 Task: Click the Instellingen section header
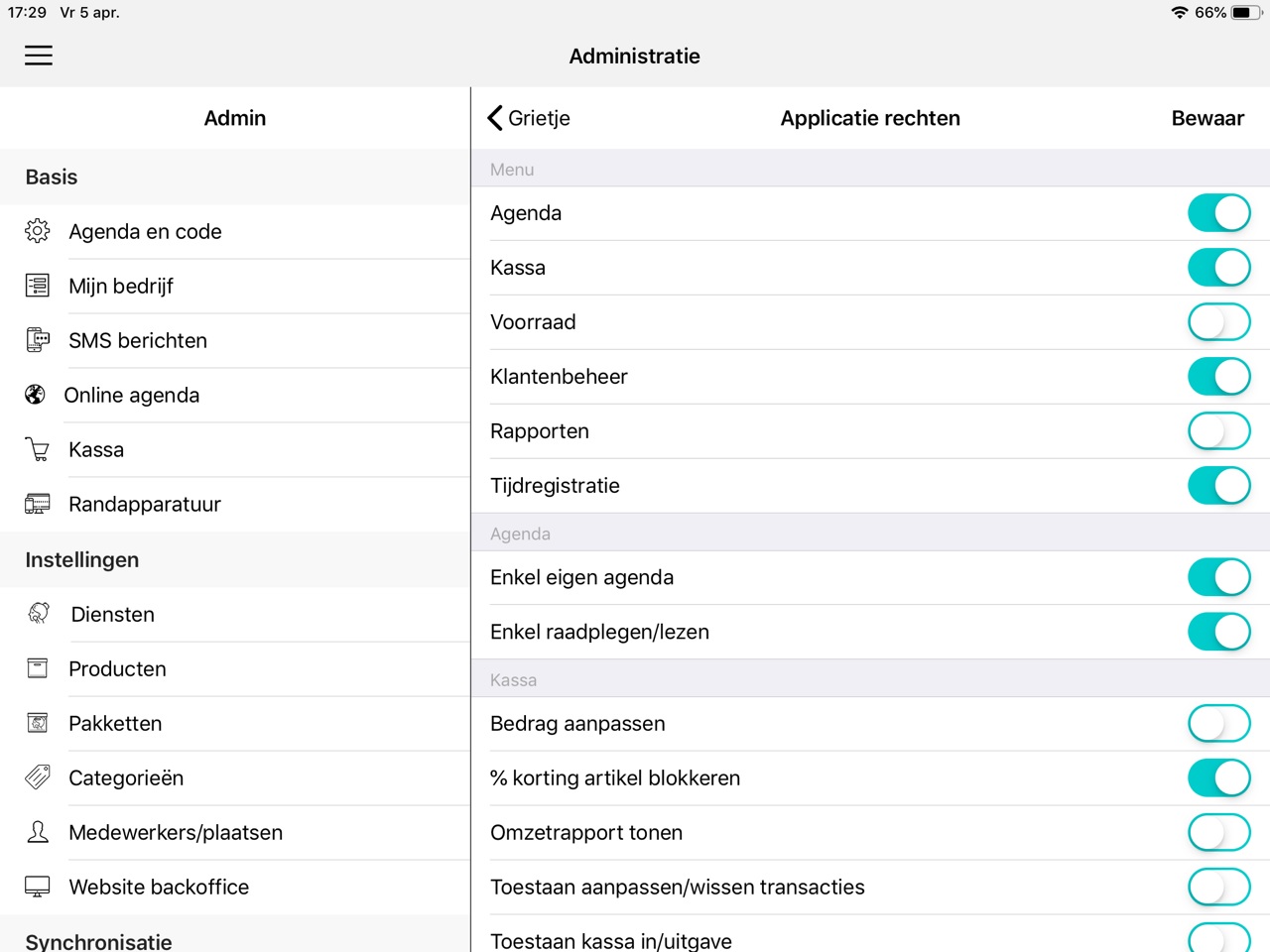(x=82, y=559)
